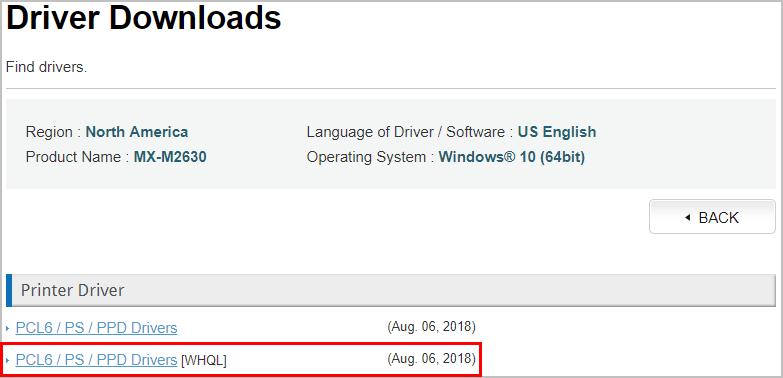Click the Region label

point(53,132)
